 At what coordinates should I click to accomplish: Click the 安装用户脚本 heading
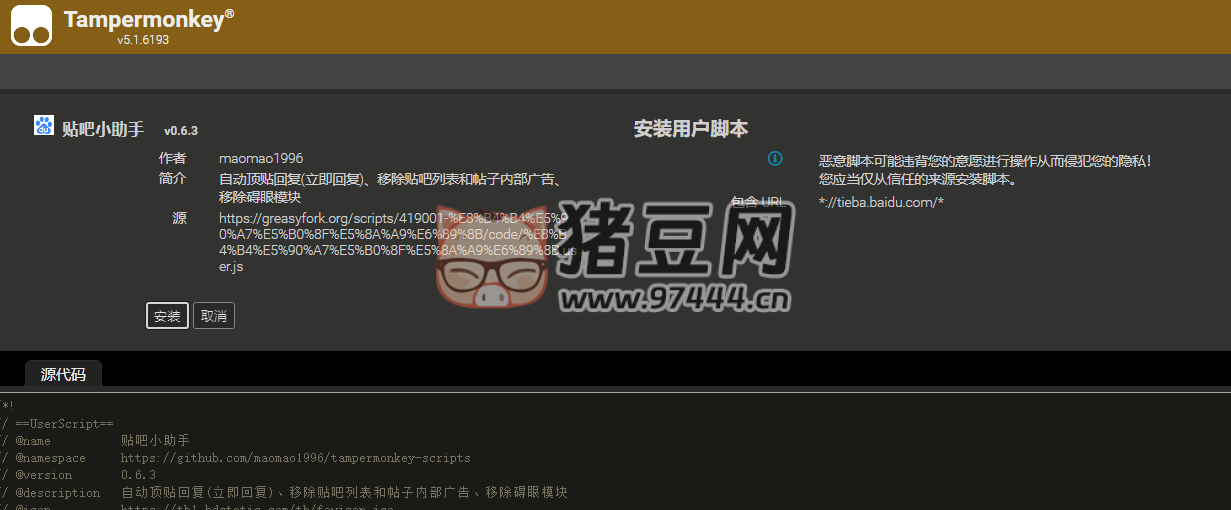click(x=690, y=129)
